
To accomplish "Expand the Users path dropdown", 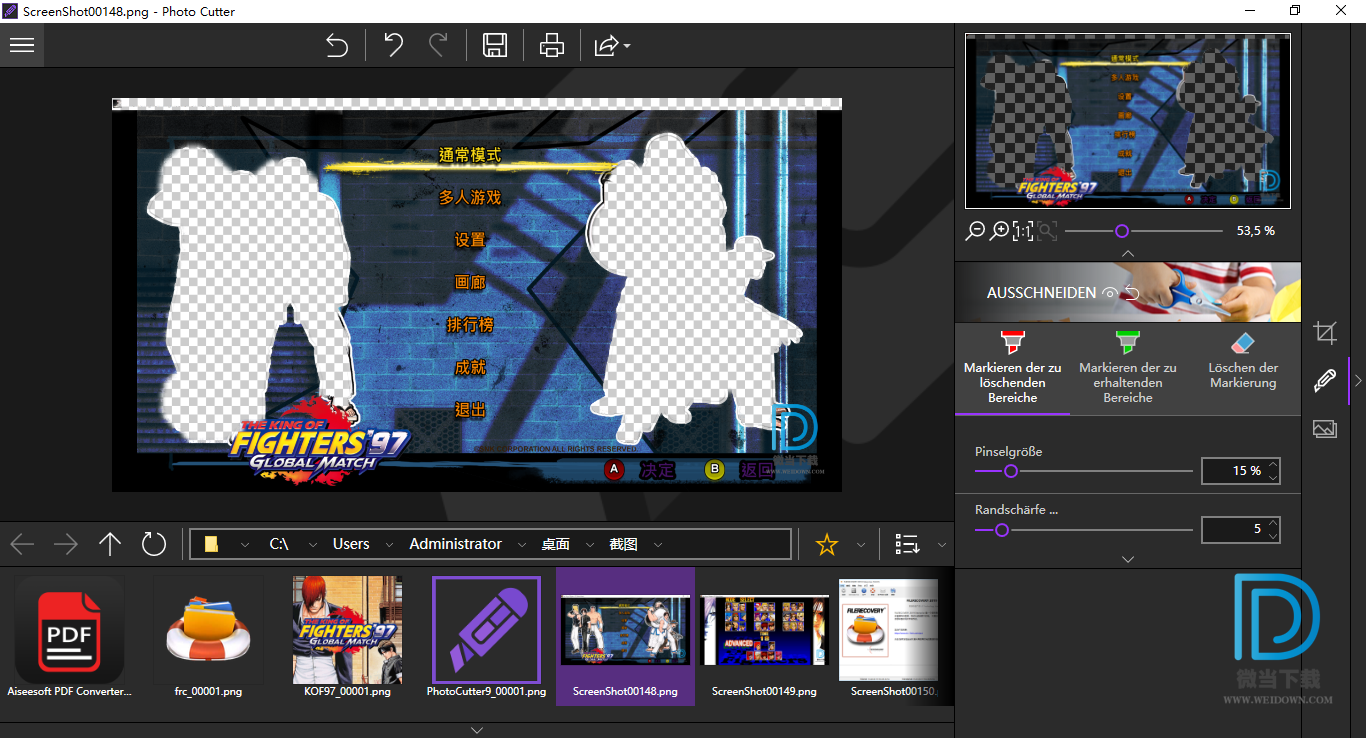I will [x=390, y=545].
